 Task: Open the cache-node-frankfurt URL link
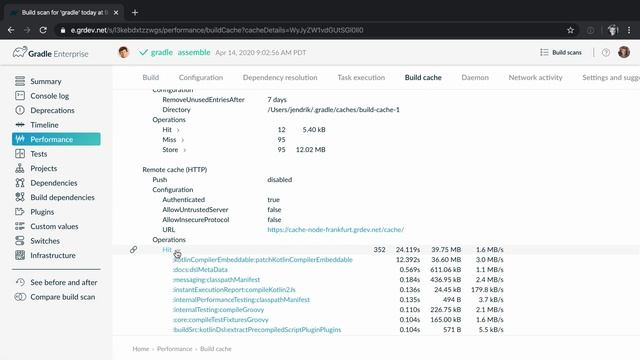pos(336,229)
